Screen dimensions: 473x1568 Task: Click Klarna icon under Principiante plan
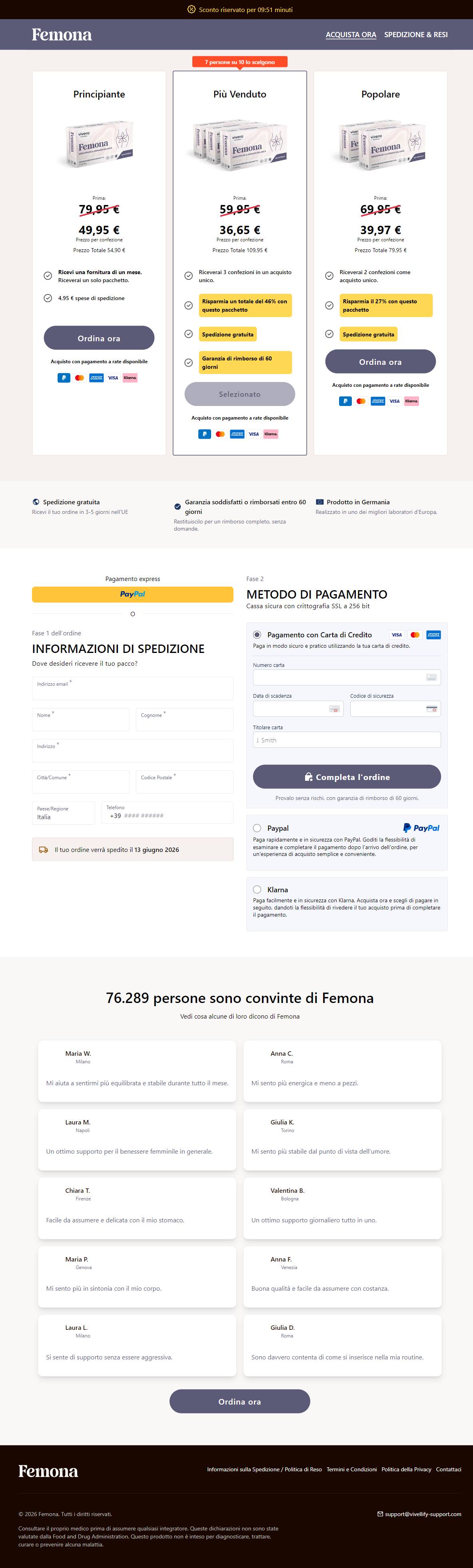[x=130, y=377]
